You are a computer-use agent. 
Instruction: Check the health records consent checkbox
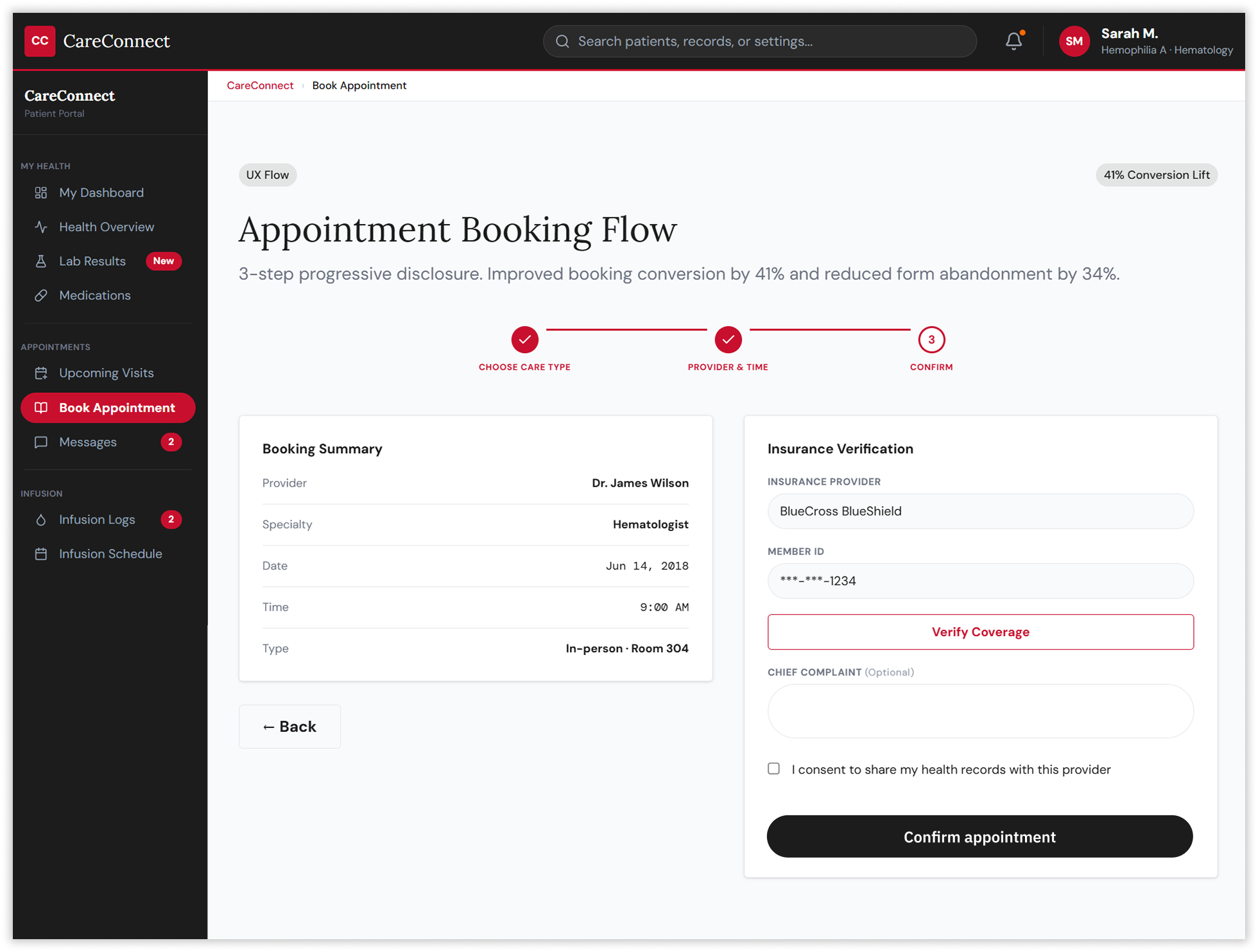(773, 768)
